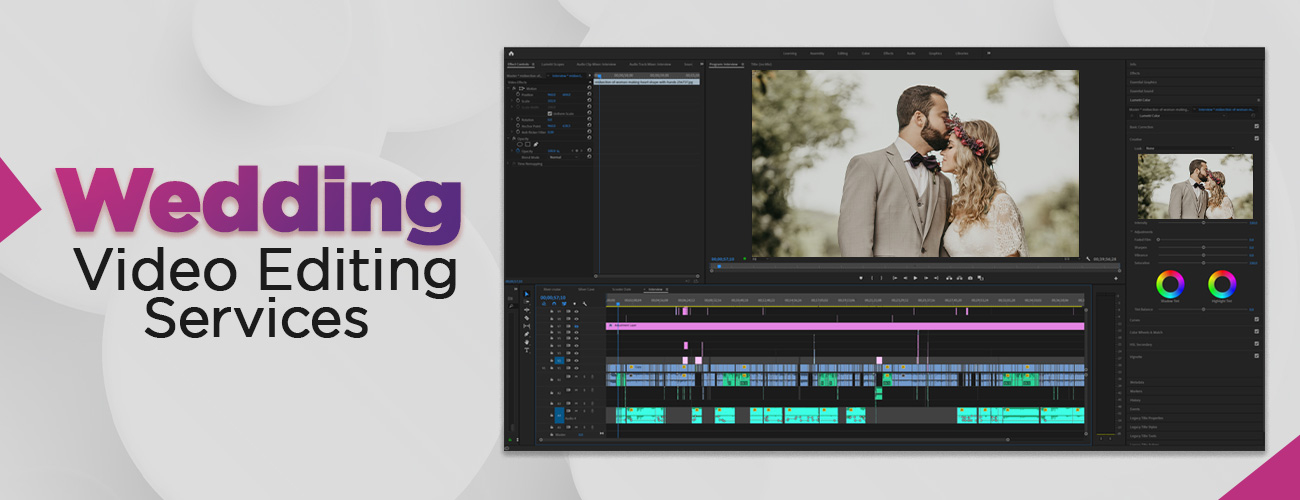Toggle Snap in the timeline header
The width and height of the screenshot is (1300, 500).
point(554,304)
